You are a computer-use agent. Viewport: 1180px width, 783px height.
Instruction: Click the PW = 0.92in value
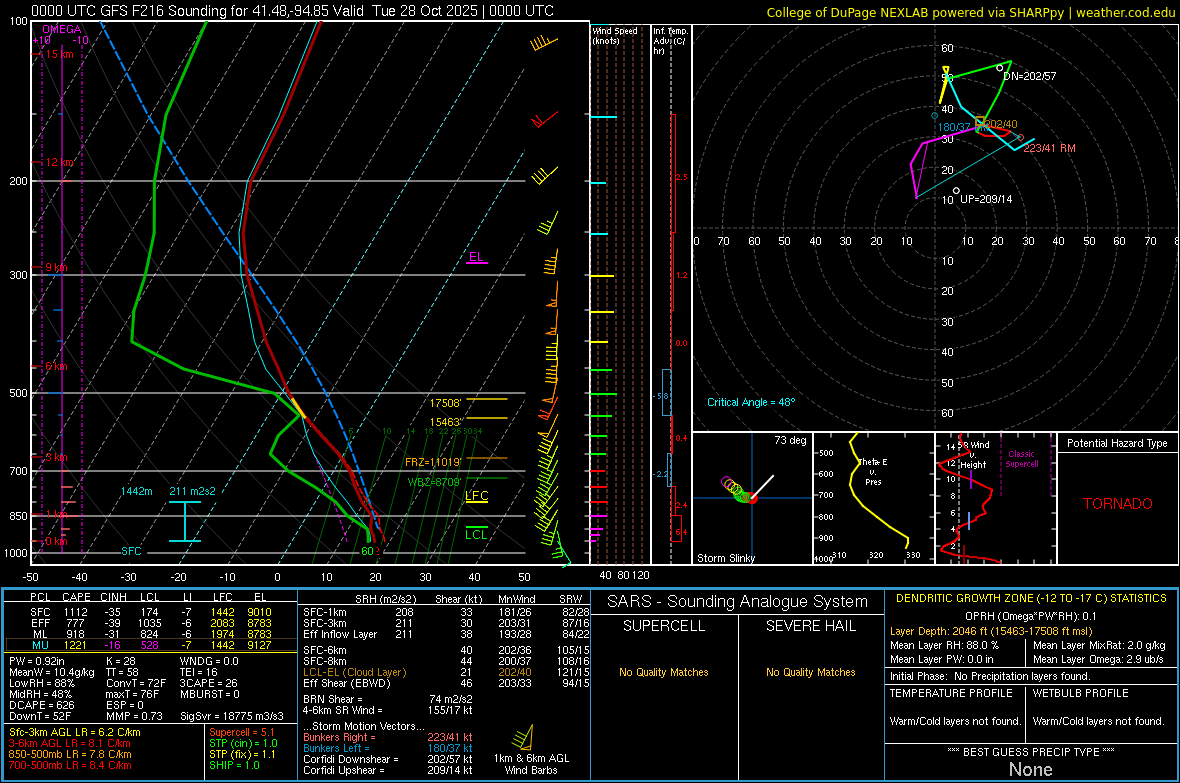[x=40, y=661]
